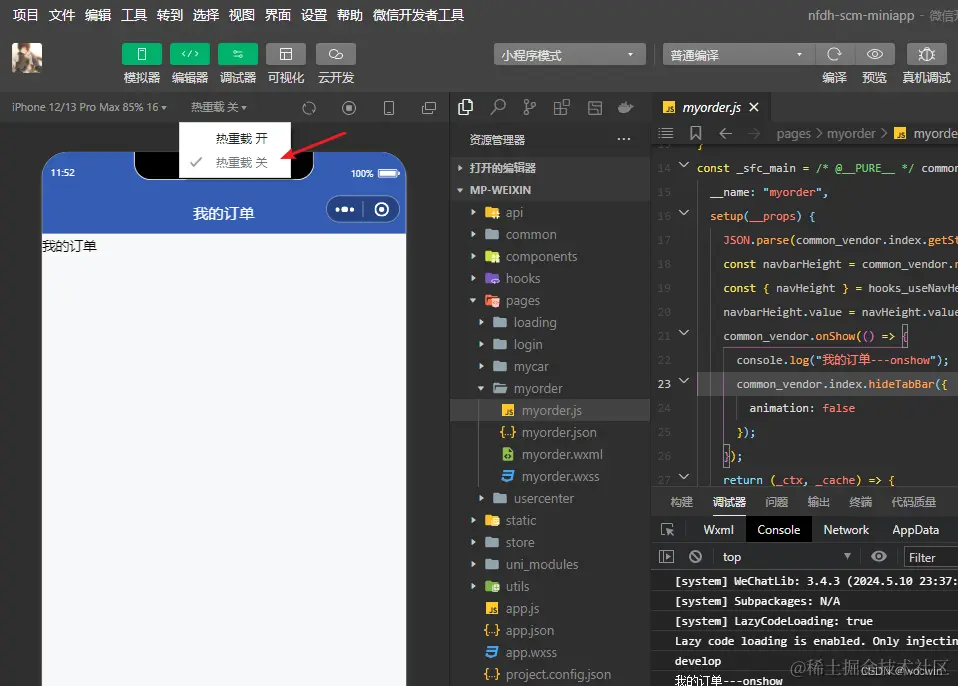
Task: Toggle console sidebar panel icon
Action: [666, 556]
